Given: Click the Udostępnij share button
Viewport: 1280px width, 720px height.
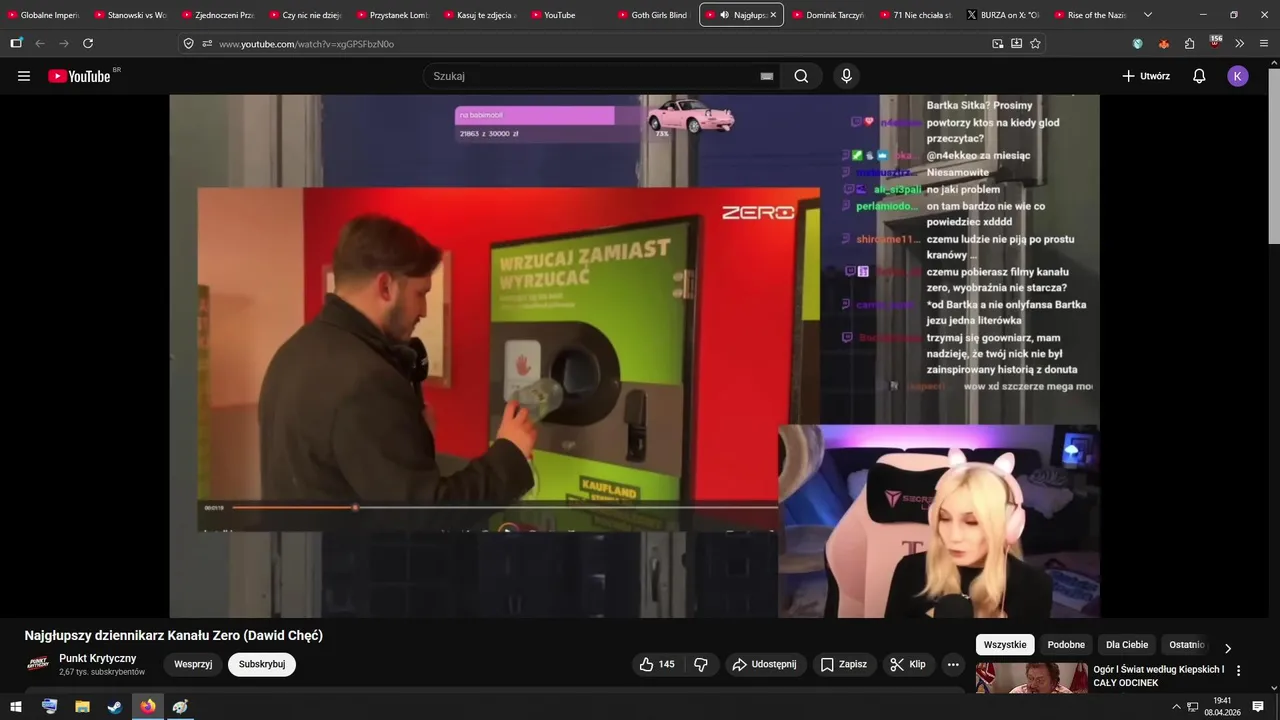Looking at the screenshot, I should click(x=764, y=664).
